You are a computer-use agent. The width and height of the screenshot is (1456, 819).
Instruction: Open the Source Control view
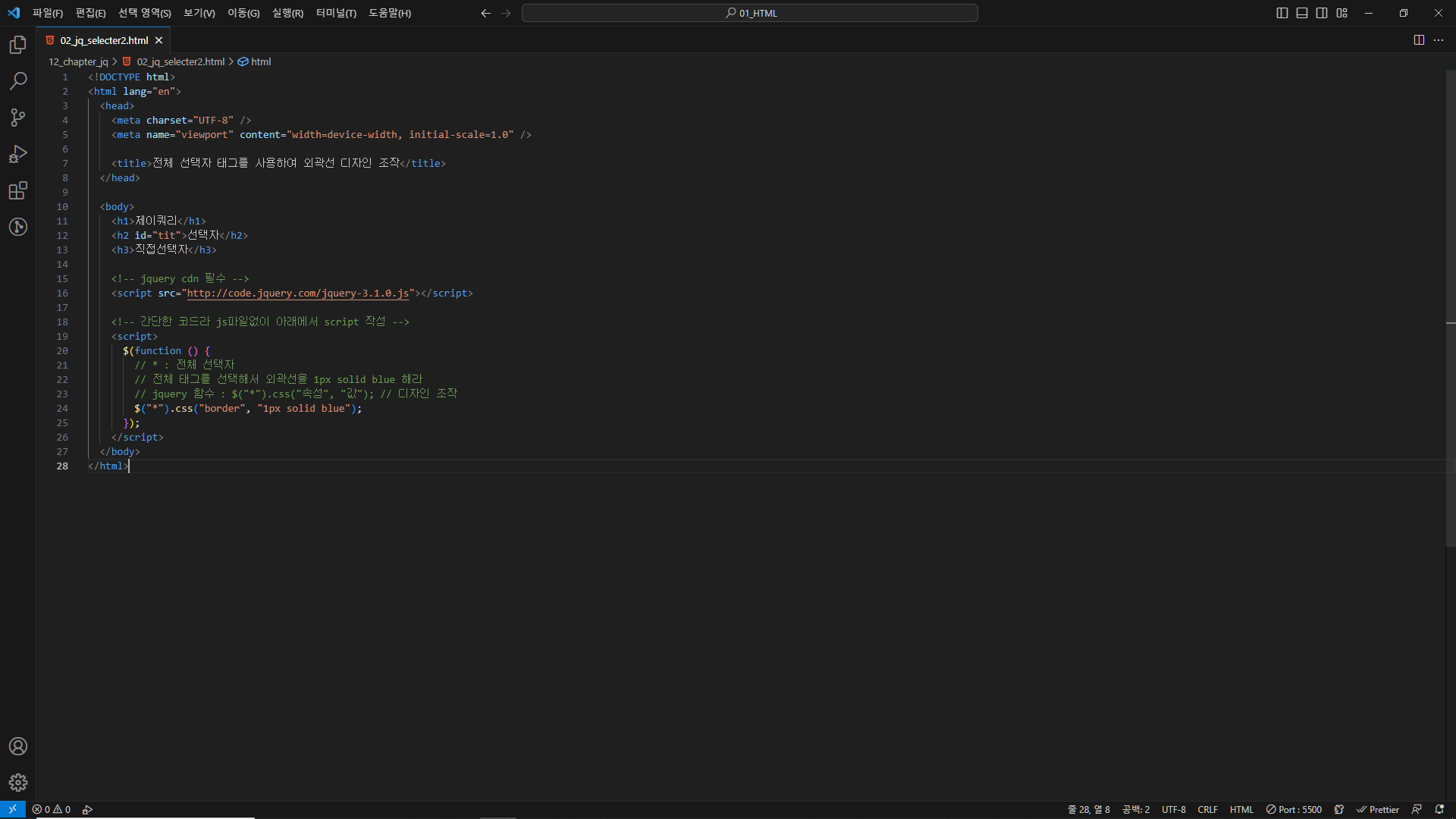[x=18, y=118]
